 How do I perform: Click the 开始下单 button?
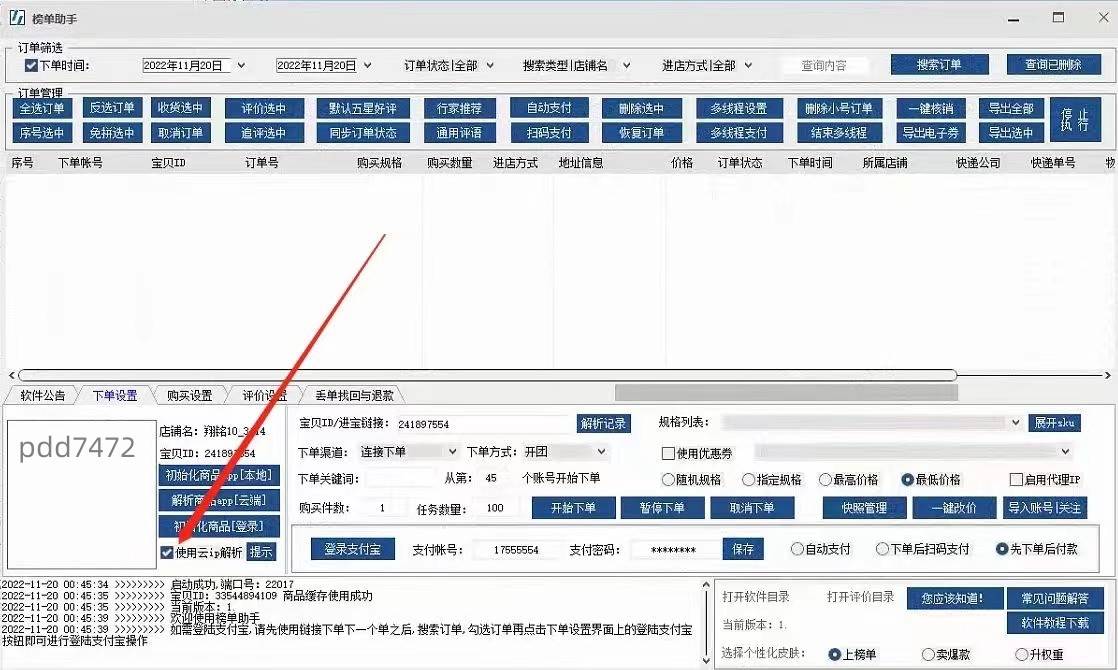click(573, 508)
